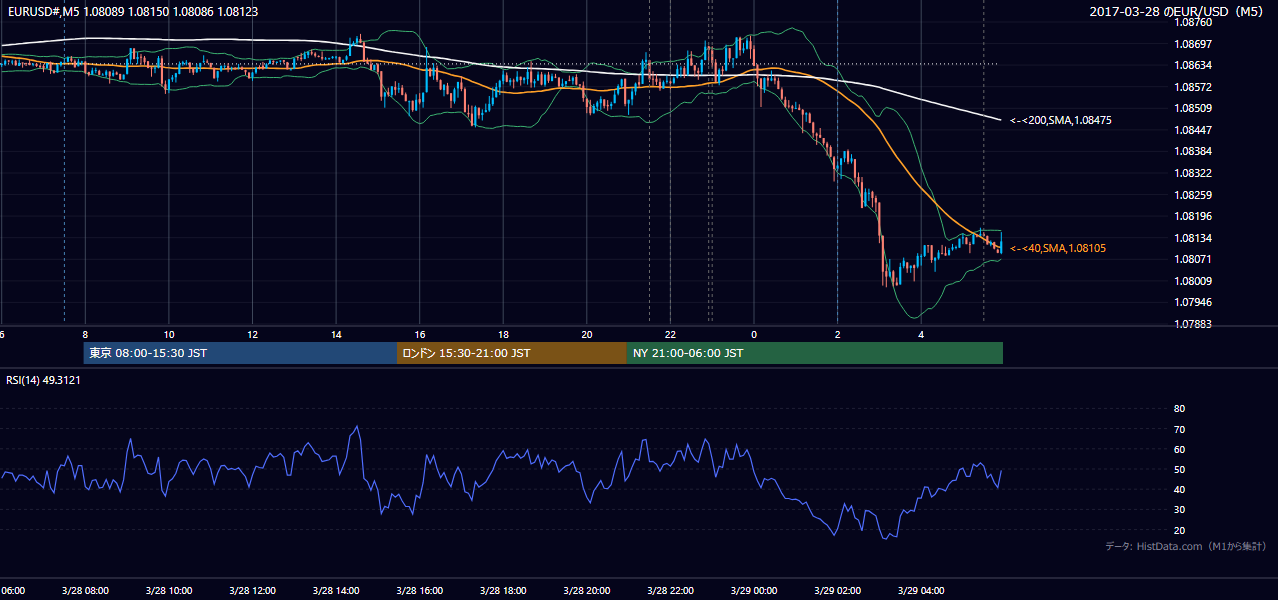
Task: Select the ロンドン 15:30-21:00 JST session bar
Action: pos(512,353)
